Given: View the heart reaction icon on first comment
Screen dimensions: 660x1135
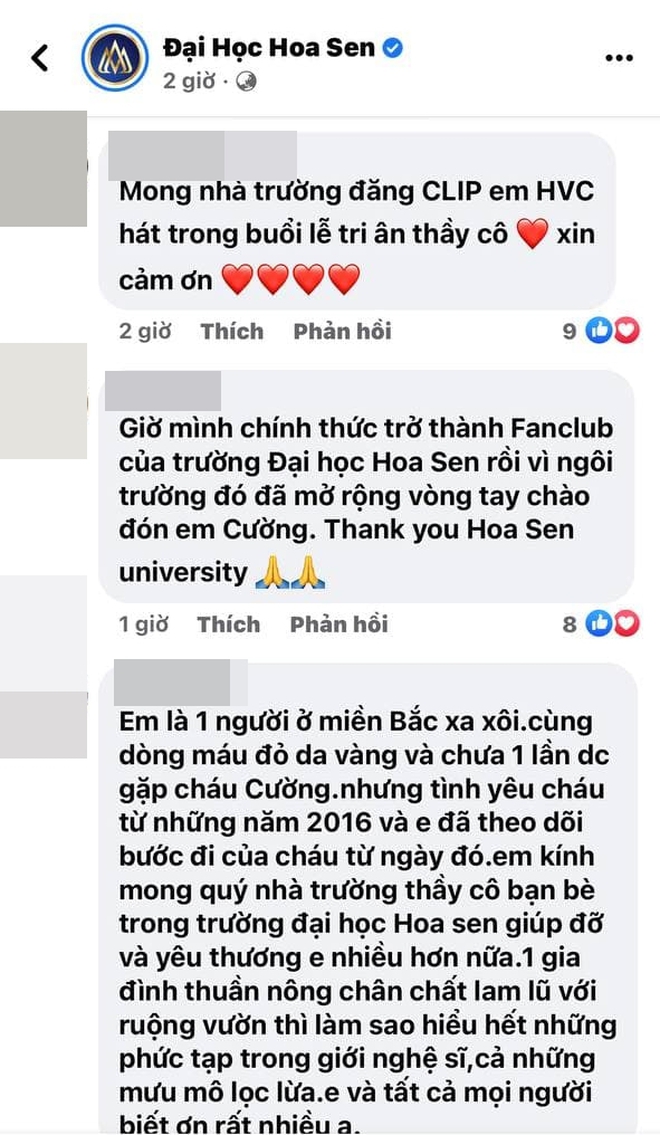Looking at the screenshot, I should (627, 330).
